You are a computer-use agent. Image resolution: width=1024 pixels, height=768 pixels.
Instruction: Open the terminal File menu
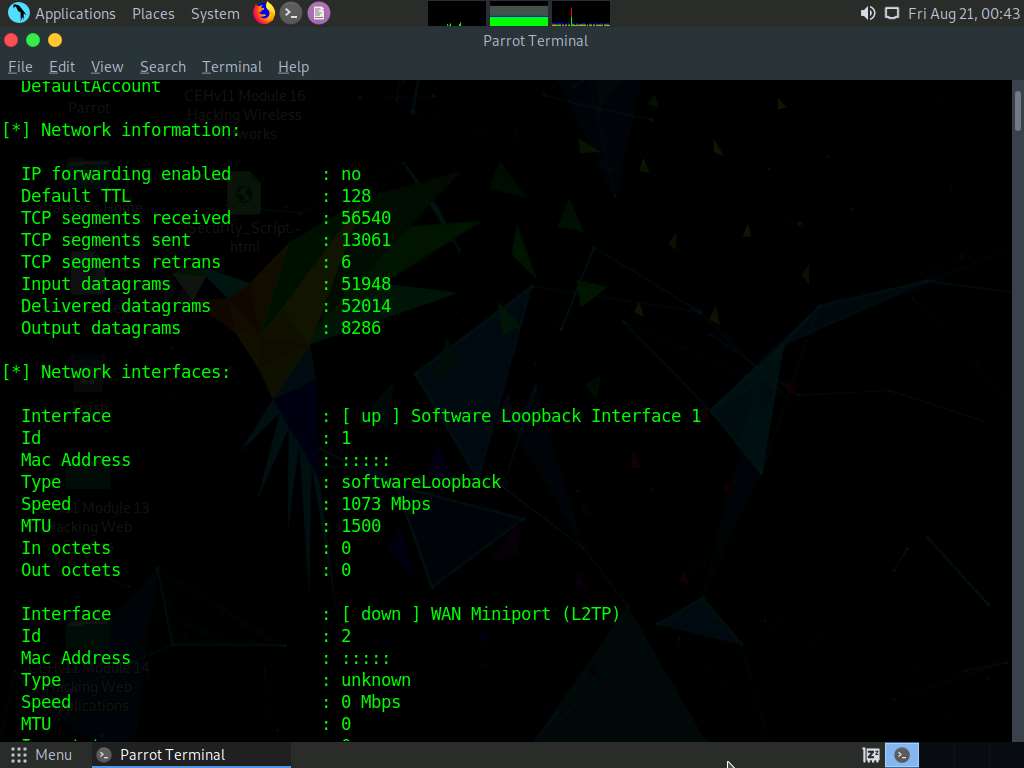[x=20, y=67]
